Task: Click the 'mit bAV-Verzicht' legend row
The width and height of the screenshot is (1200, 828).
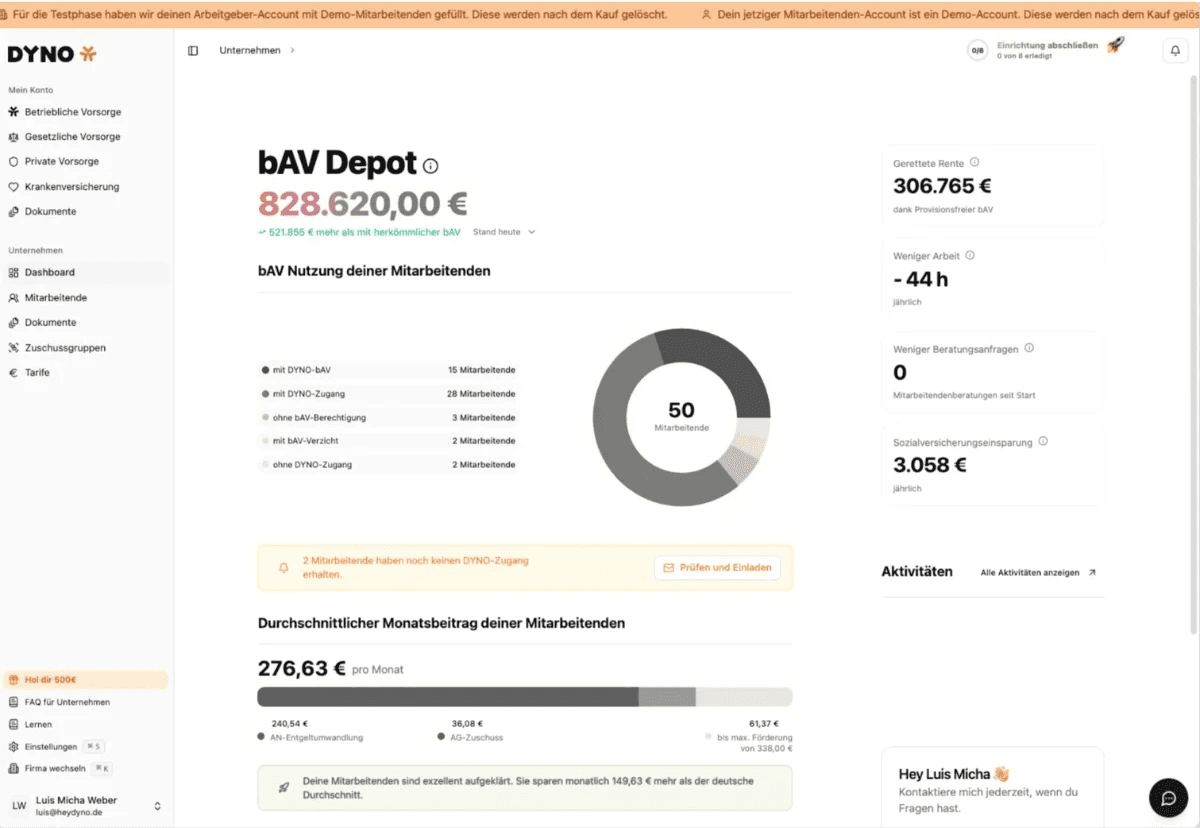Action: pyautogui.click(x=387, y=441)
